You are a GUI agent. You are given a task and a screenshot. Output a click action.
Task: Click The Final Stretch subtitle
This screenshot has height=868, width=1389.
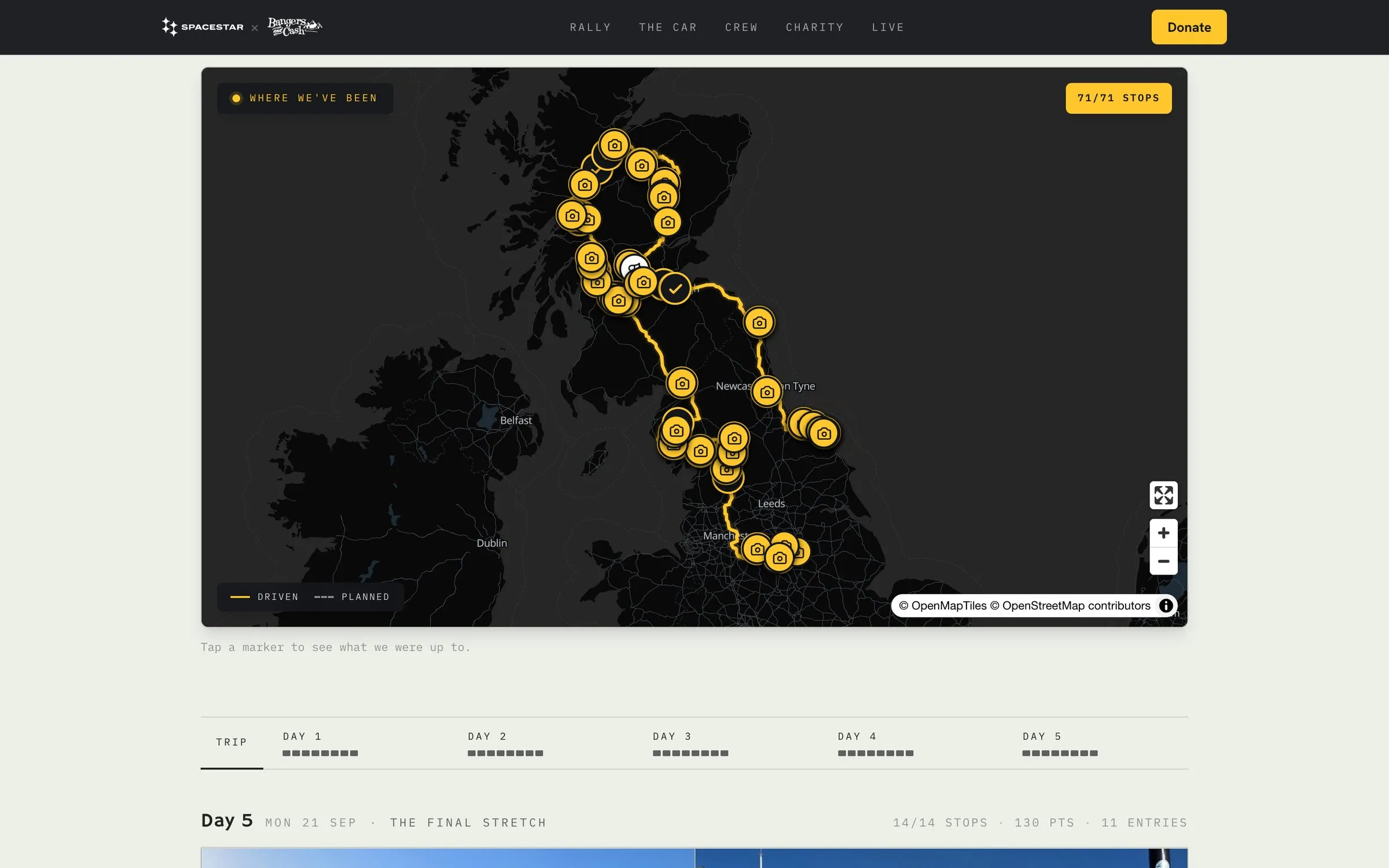(x=468, y=823)
